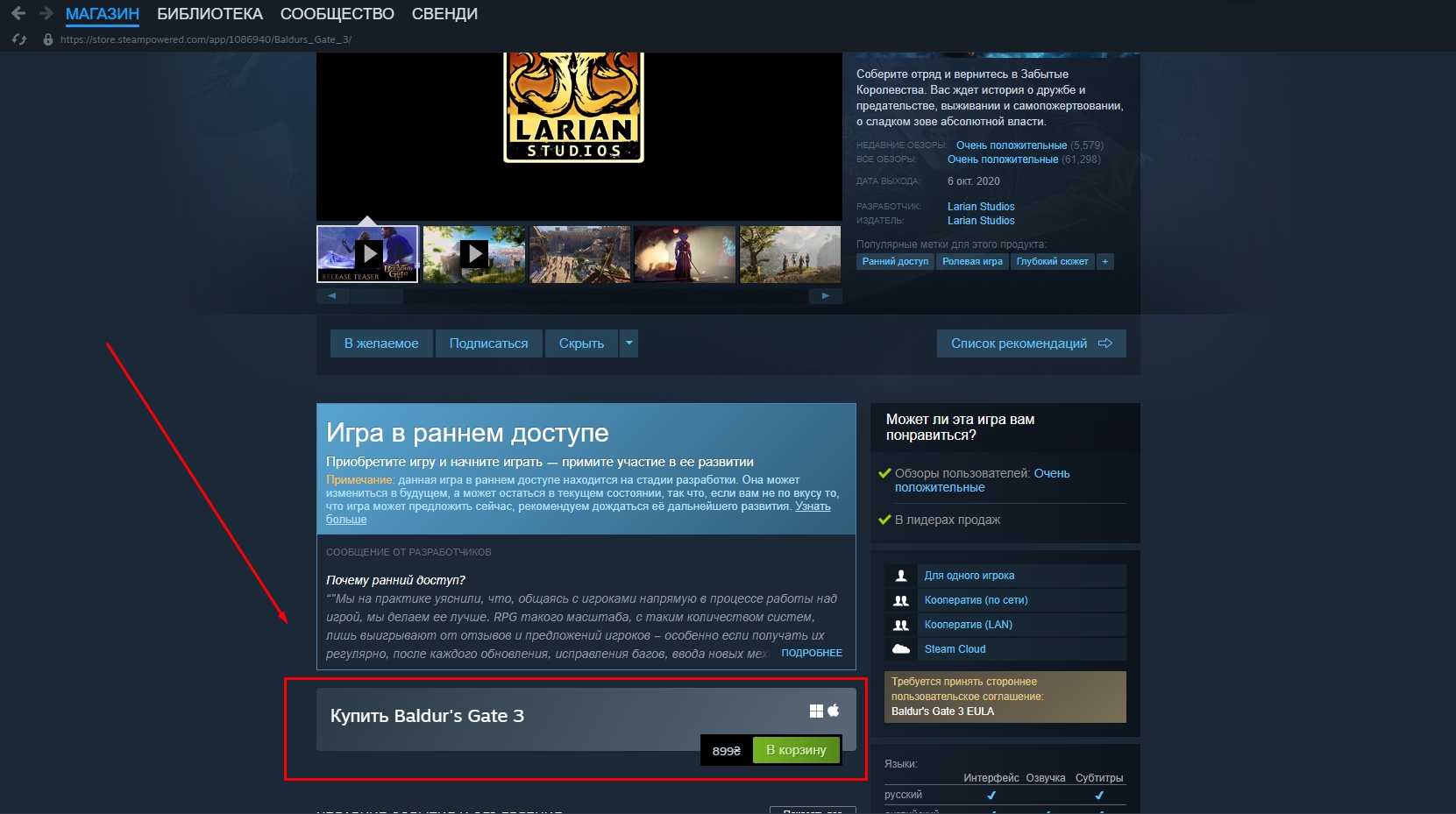Screen dimensions: 1456x814
Task: Open recent reviews Очень положительные link
Action: click(x=1012, y=145)
